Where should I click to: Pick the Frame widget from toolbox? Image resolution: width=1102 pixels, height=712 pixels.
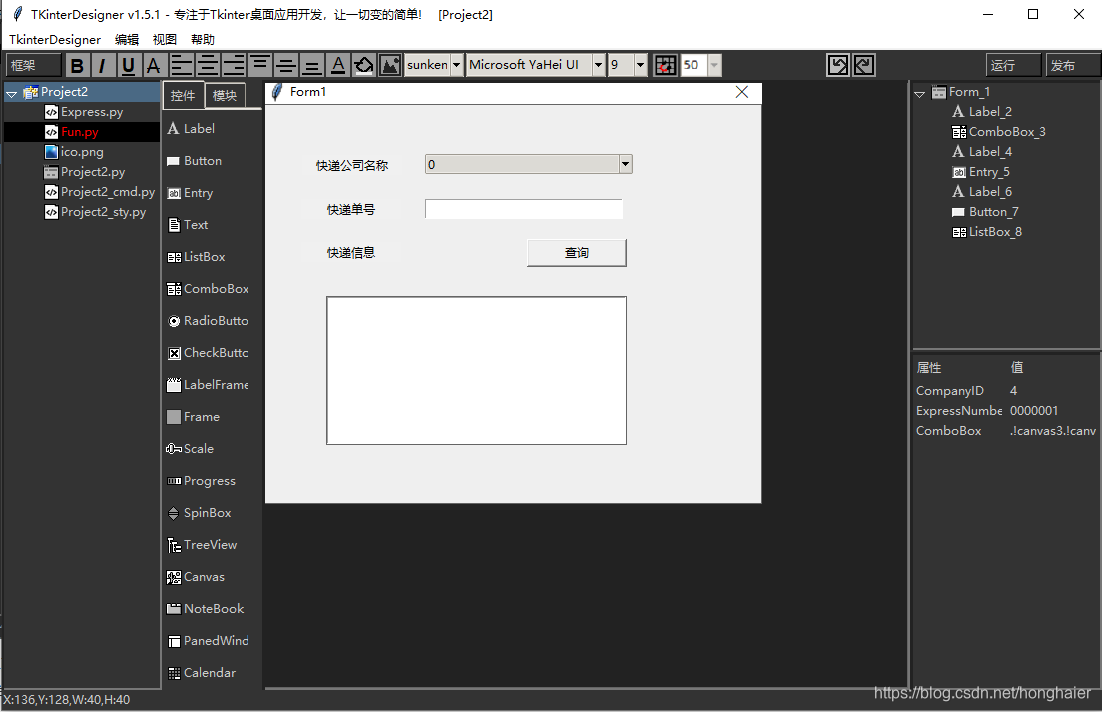(x=193, y=417)
